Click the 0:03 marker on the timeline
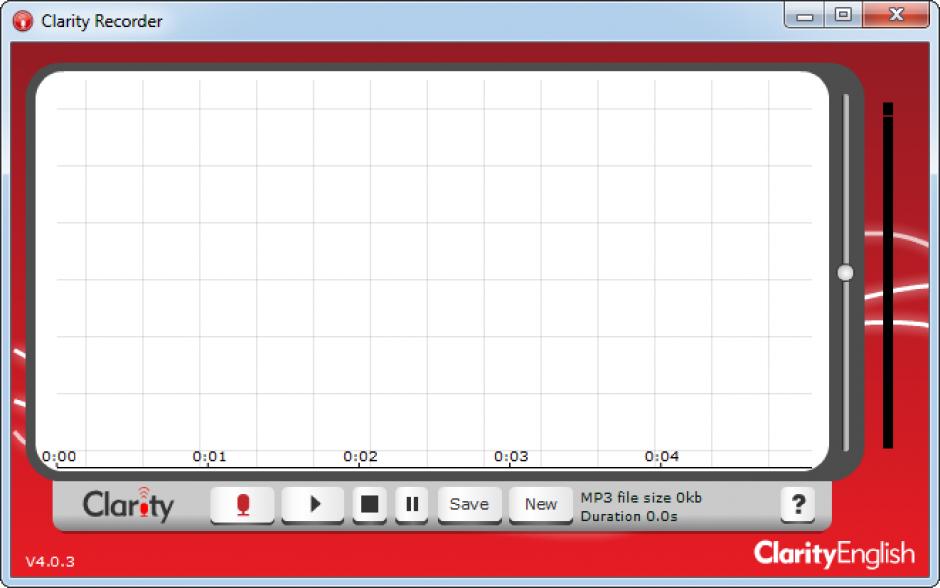 (x=511, y=457)
